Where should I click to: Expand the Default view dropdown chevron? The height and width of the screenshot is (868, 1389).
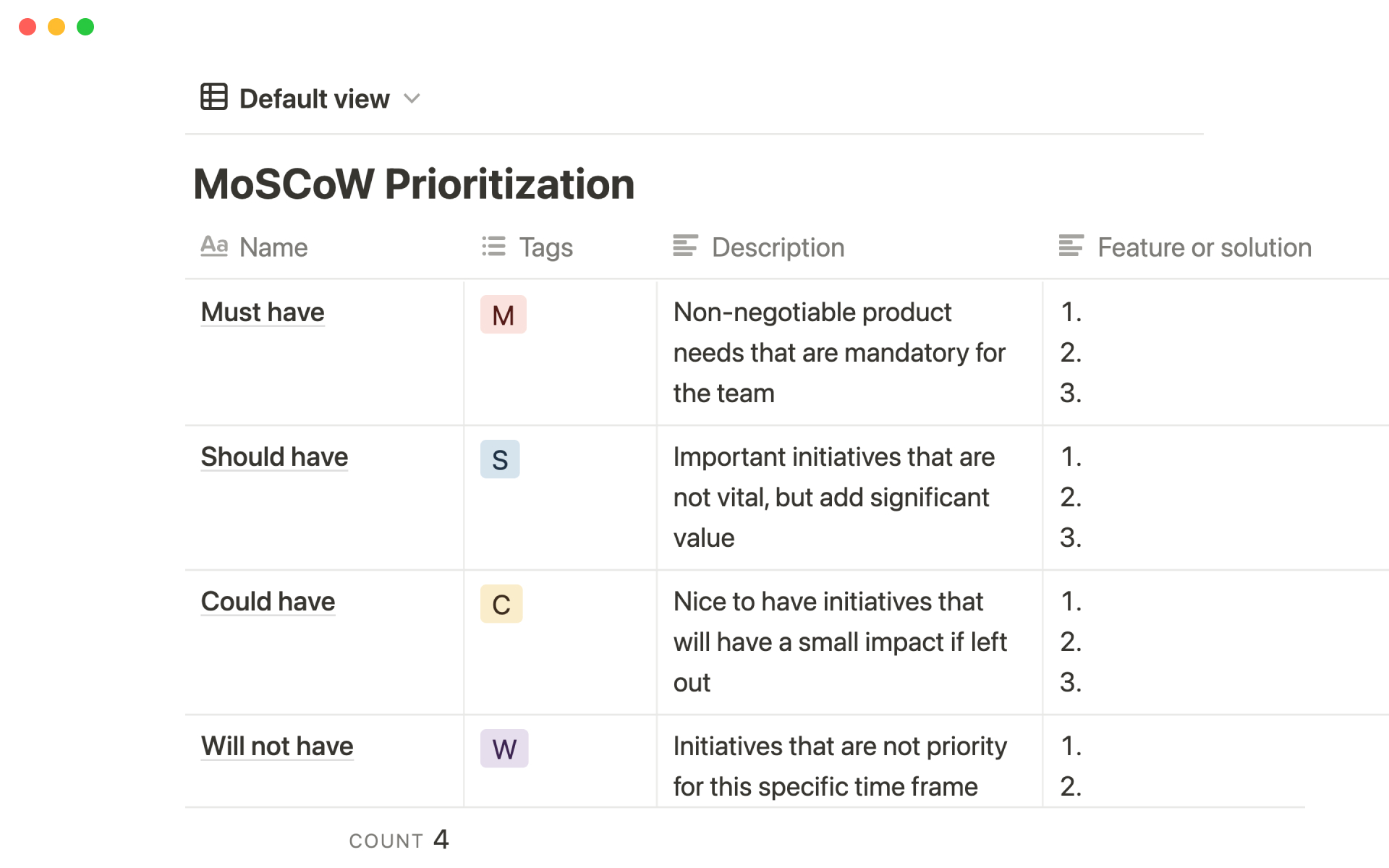coord(412,98)
